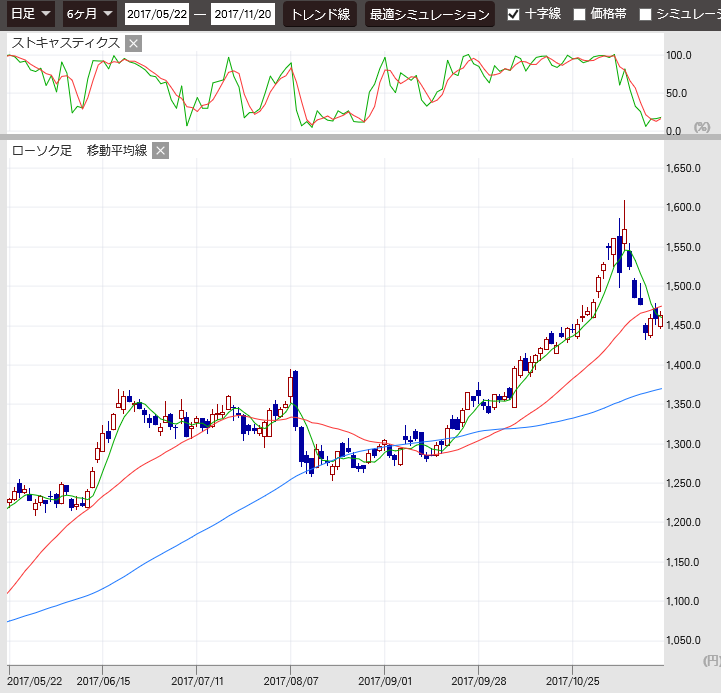This screenshot has height=693, width=721.
Task: Click the ローソク足 移動平均線 panel label
Action: coord(79,151)
